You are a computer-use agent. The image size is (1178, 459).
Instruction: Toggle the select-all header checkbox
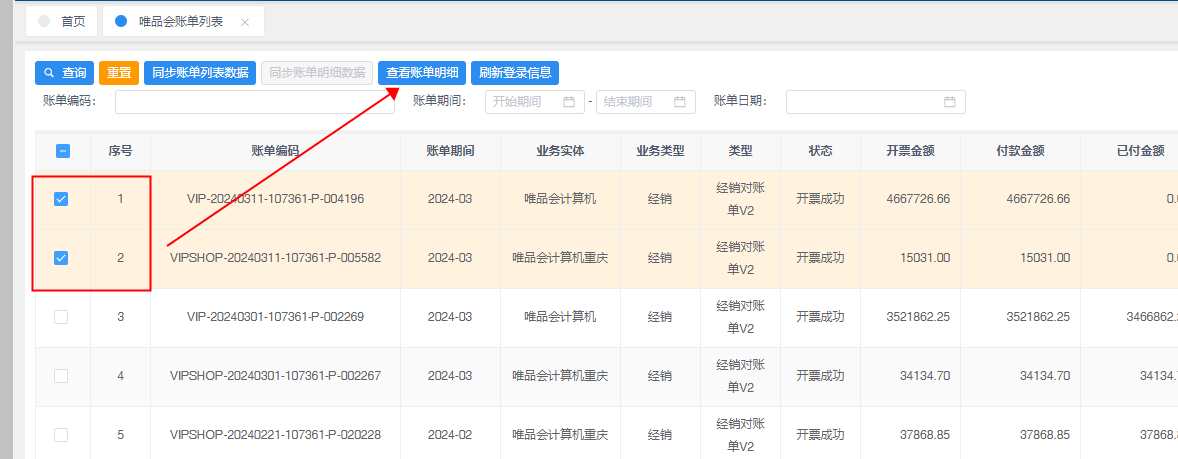61,151
